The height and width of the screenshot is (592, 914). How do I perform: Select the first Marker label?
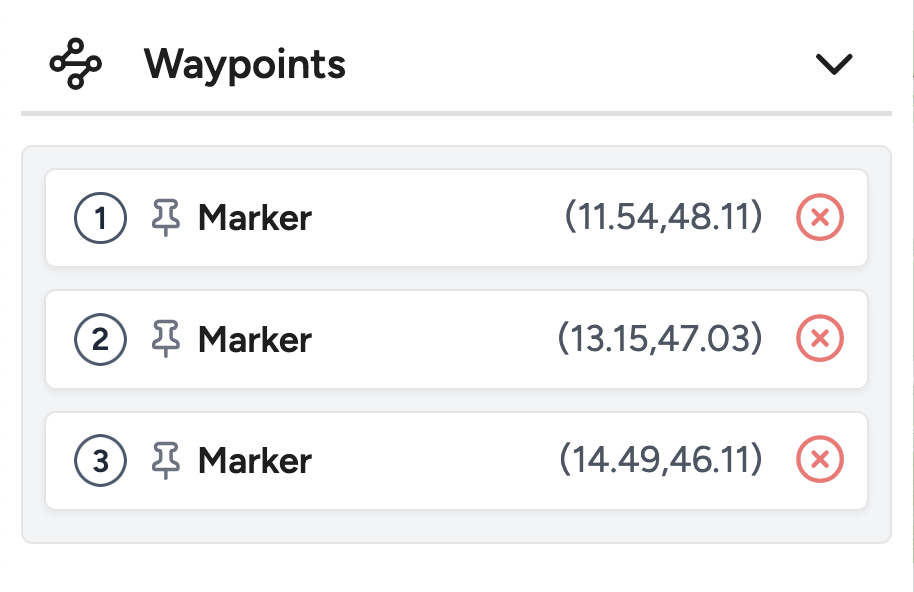[255, 218]
